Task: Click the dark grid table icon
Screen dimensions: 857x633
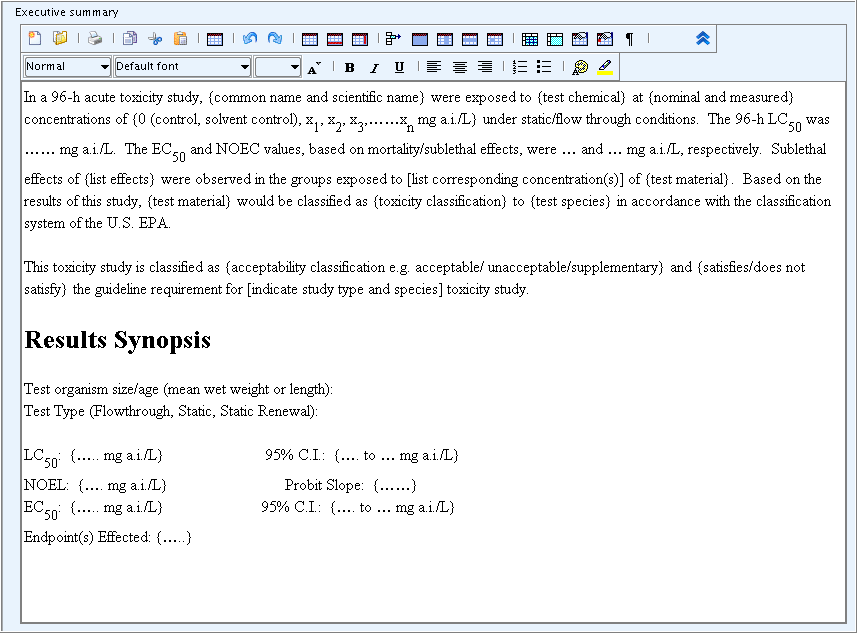Action: (x=530, y=39)
